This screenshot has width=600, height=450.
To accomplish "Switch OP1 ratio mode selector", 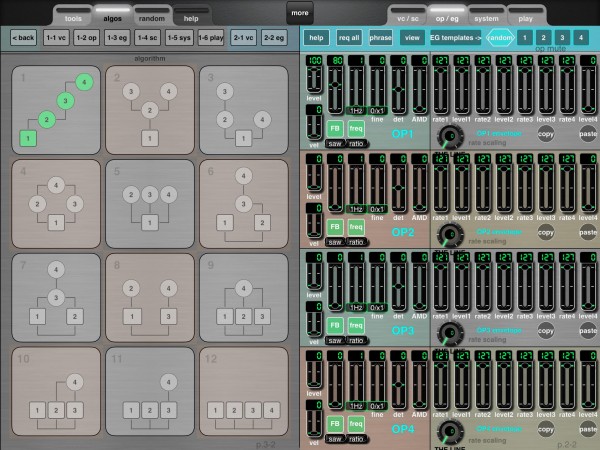I will pos(357,143).
